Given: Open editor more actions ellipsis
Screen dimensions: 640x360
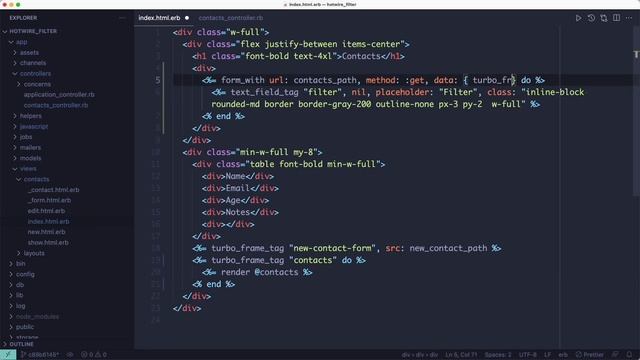Looking at the screenshot, I should [629, 18].
